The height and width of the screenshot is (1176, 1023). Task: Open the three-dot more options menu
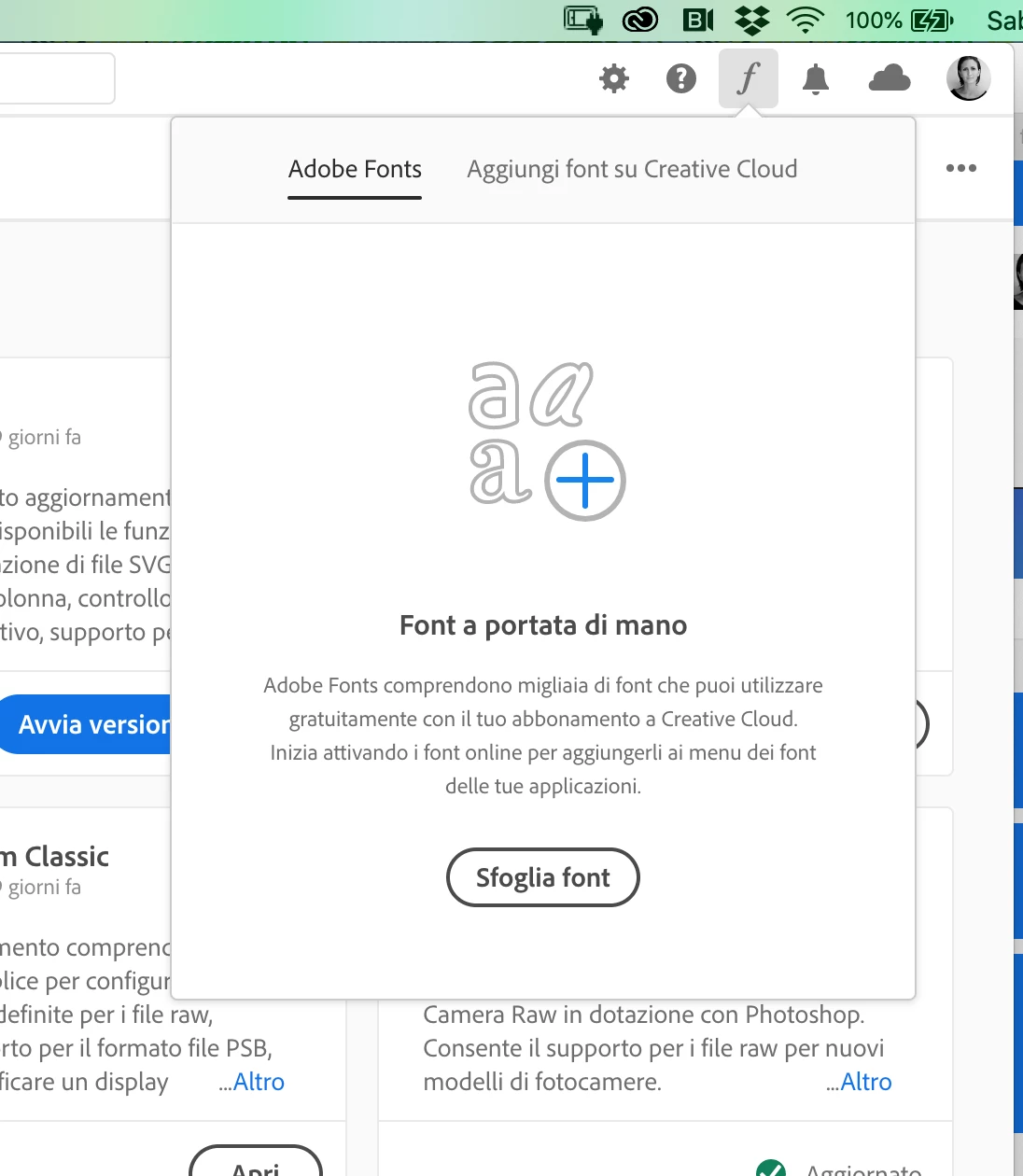point(961,168)
